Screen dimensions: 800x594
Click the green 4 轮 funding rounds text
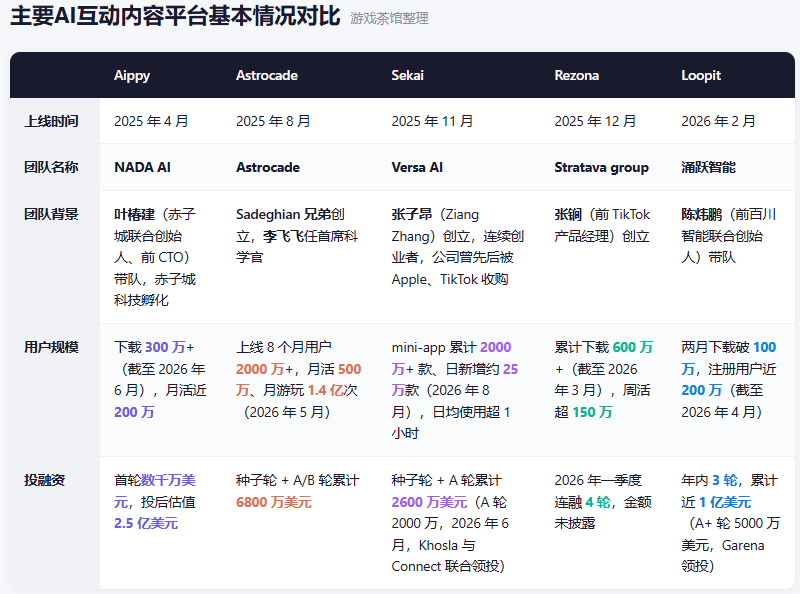click(597, 502)
